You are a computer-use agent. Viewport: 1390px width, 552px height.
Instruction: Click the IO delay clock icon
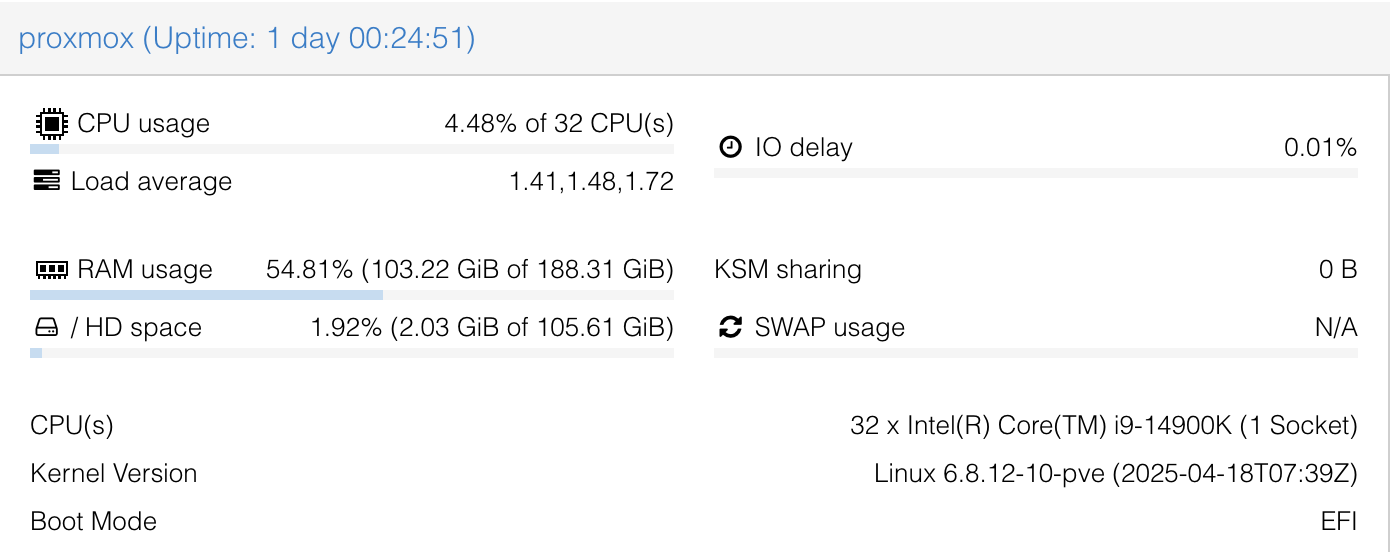click(731, 148)
